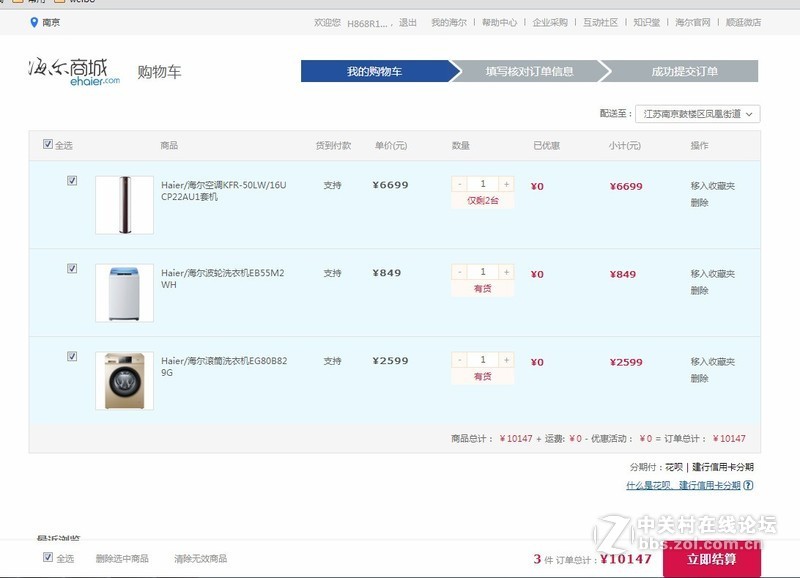Click the quantity field for EB55M2WH washer
Image resolution: width=800 pixels, height=578 pixels.
click(x=483, y=272)
